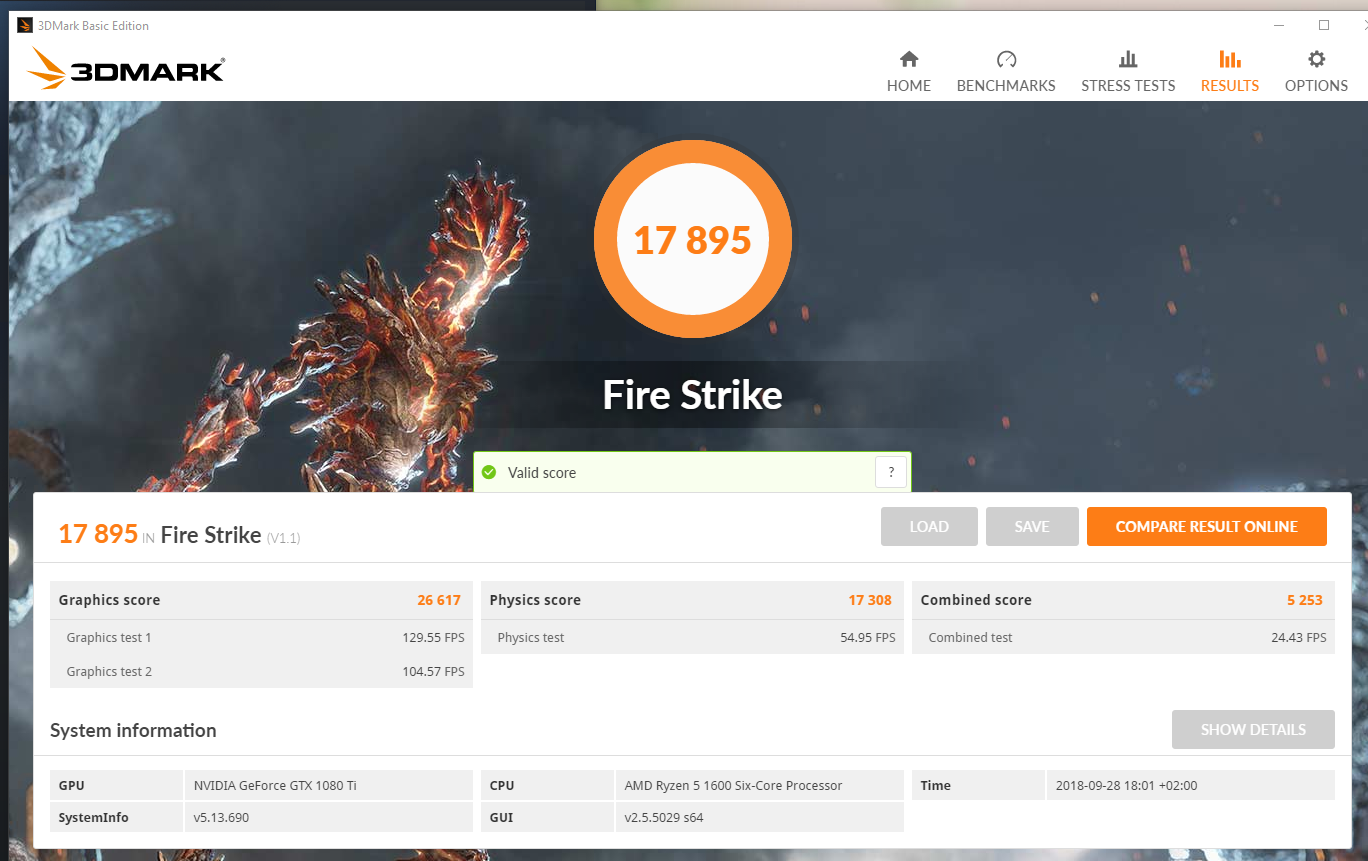Click the SystemInfo version v5.13.690 cell
The height and width of the screenshot is (861, 1368).
click(x=329, y=817)
